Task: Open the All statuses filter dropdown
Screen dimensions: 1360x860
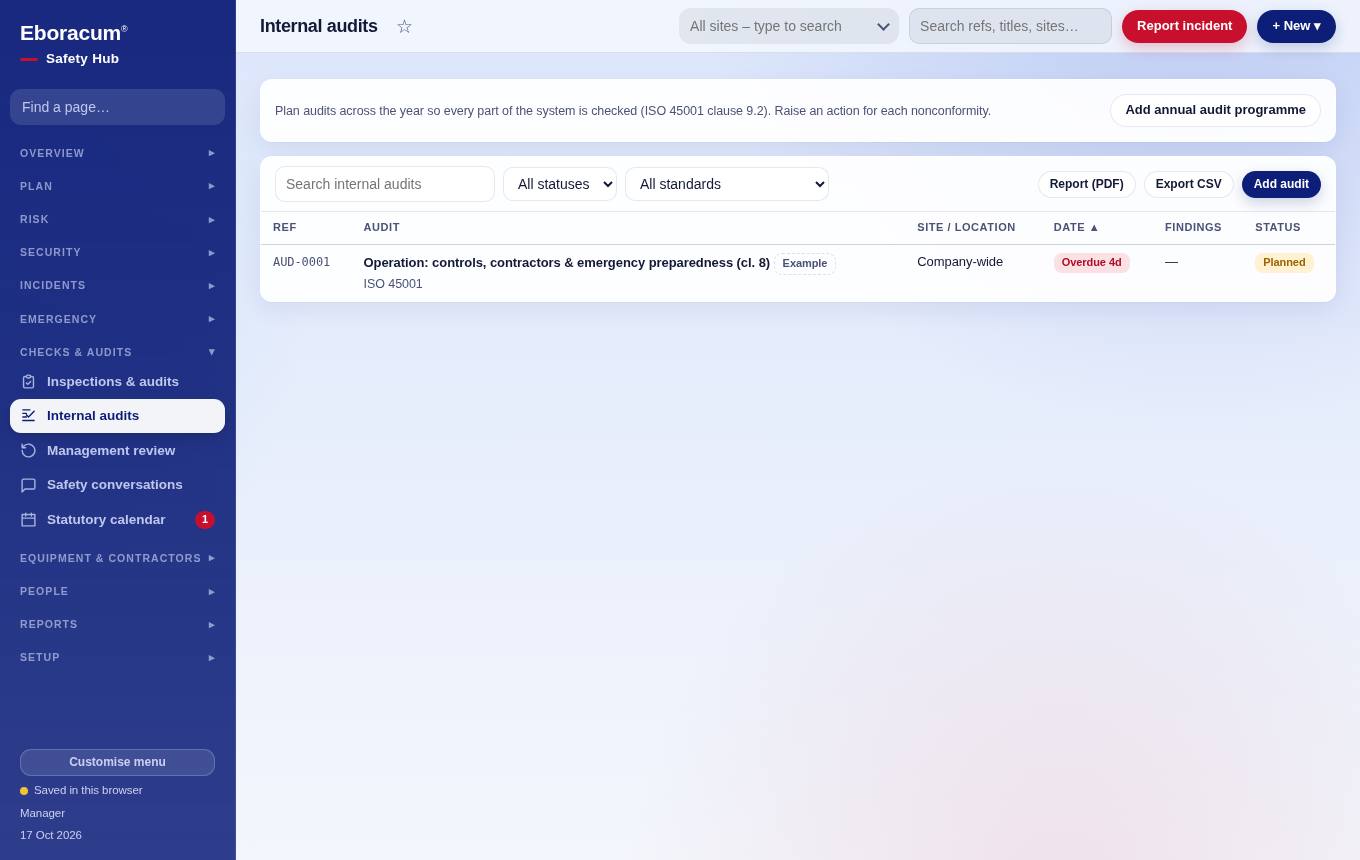Action: (560, 184)
